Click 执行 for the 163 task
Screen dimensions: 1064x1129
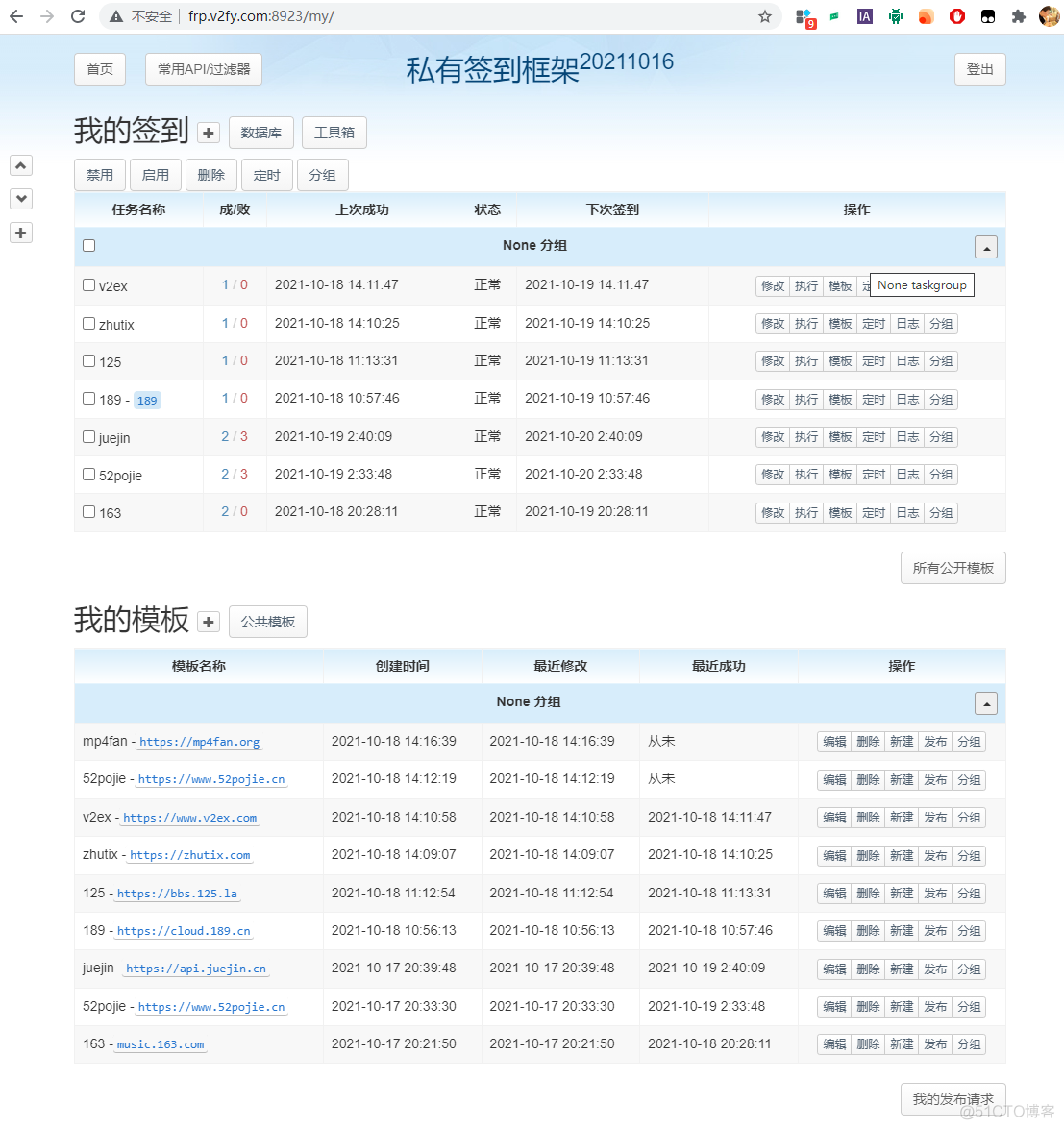click(806, 513)
